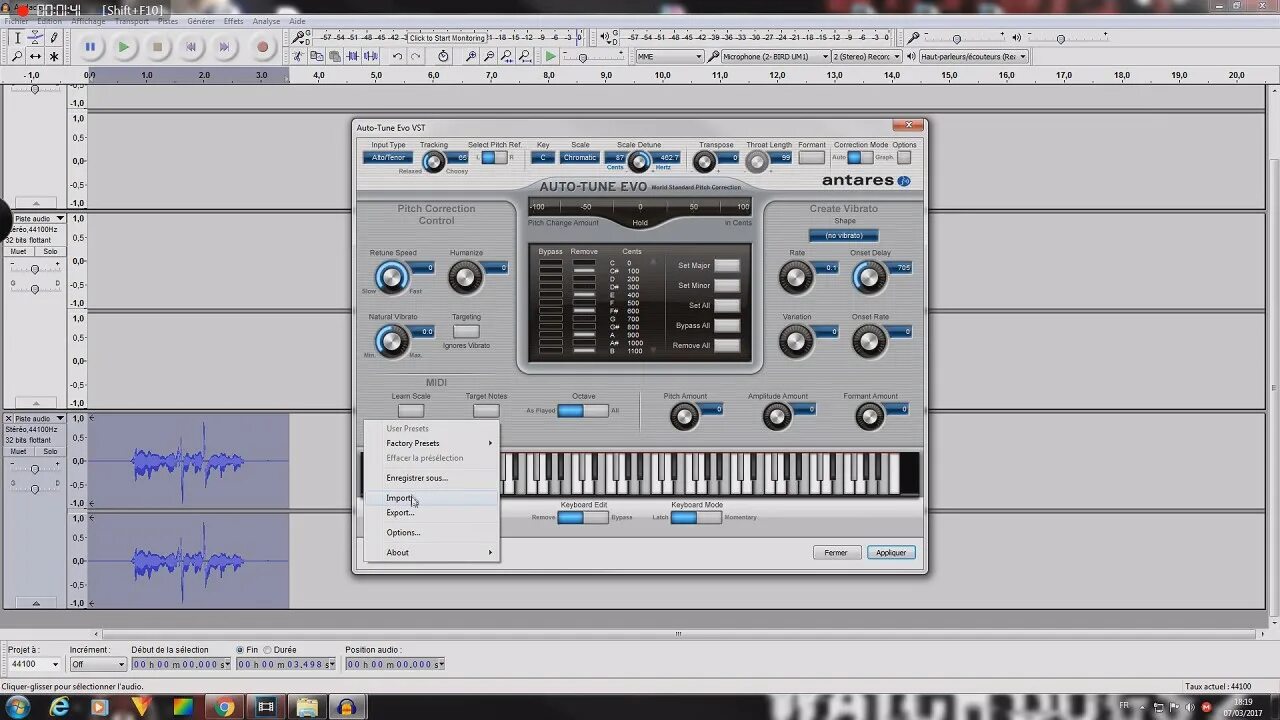Open the 2 (Stereo) recording channels dropdown
The height and width of the screenshot is (720, 1280).
pyautogui.click(x=866, y=57)
